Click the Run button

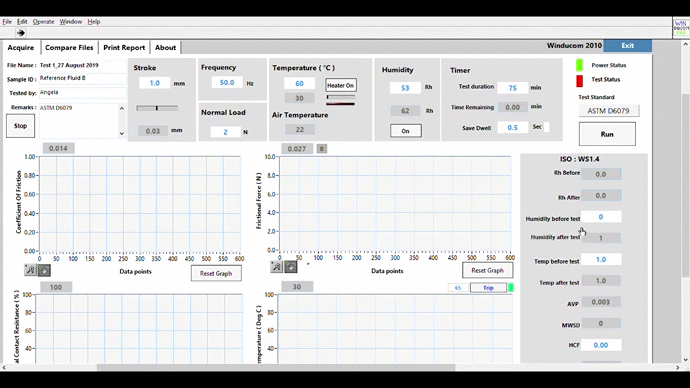(x=607, y=134)
